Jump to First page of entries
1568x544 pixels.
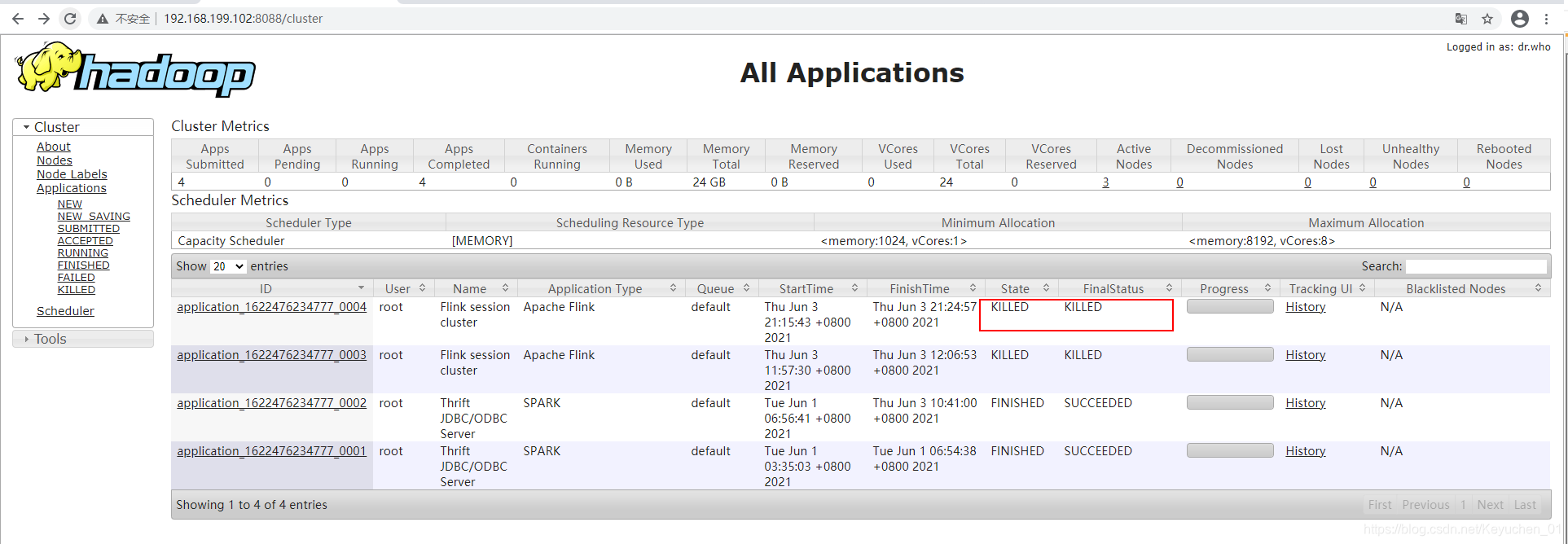1380,505
